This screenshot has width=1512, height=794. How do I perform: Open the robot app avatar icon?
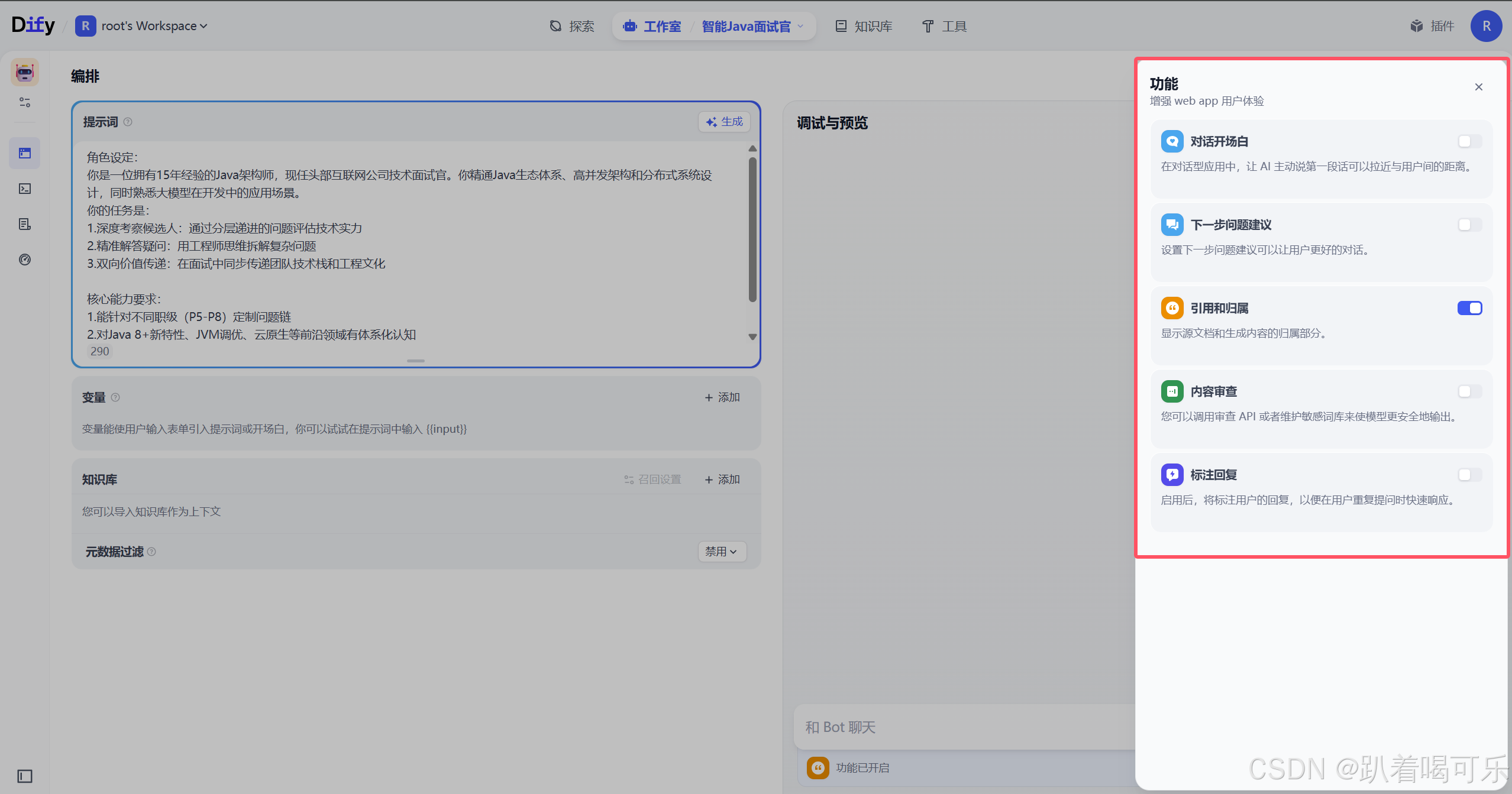point(25,72)
